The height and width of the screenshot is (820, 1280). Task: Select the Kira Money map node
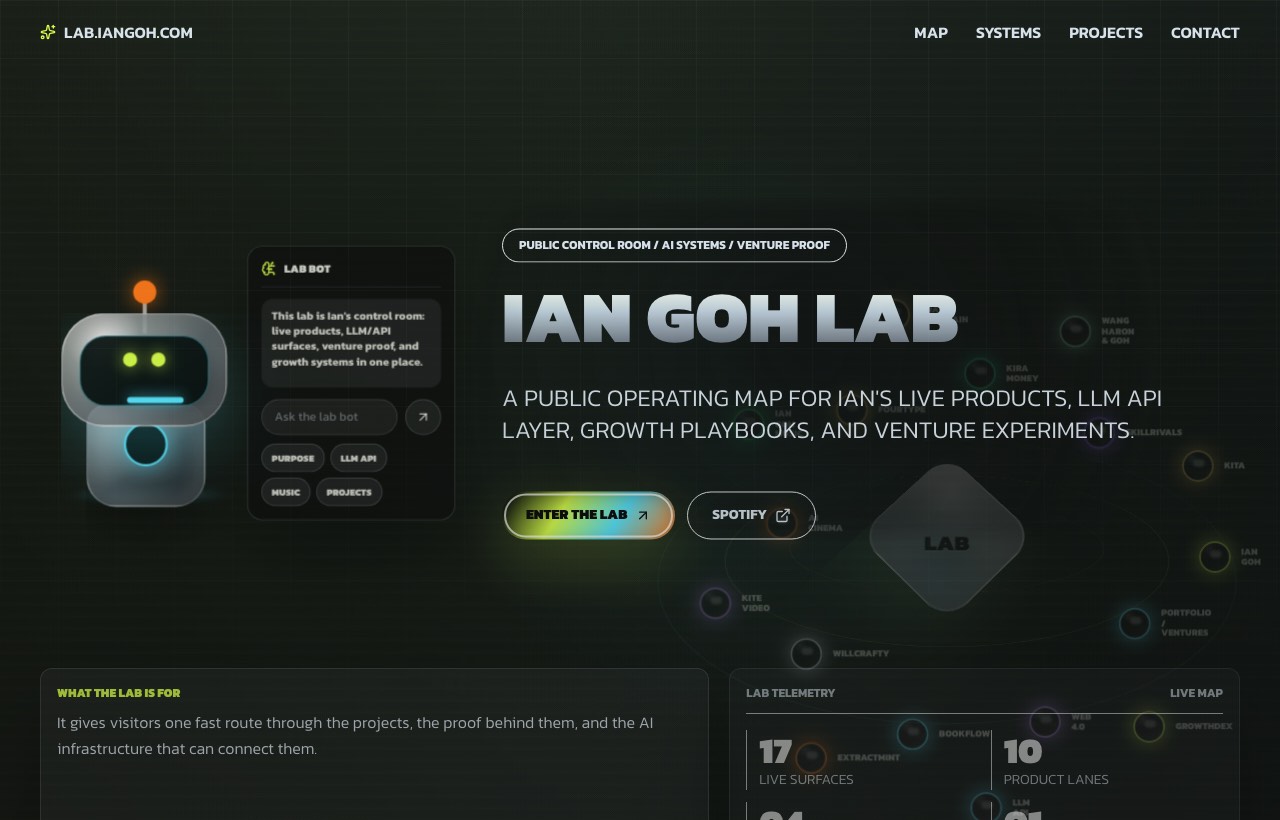tap(981, 373)
